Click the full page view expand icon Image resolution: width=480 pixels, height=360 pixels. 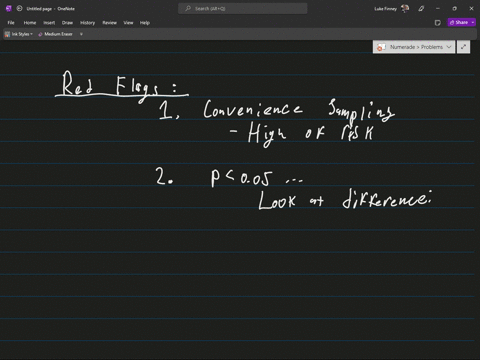pos(463,47)
